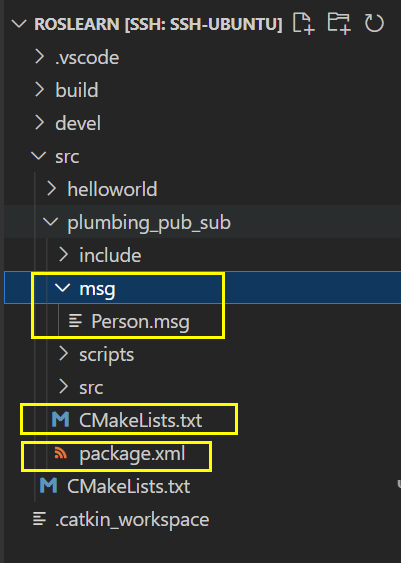
Task: Expand the devel folder chevron
Action: point(39,123)
